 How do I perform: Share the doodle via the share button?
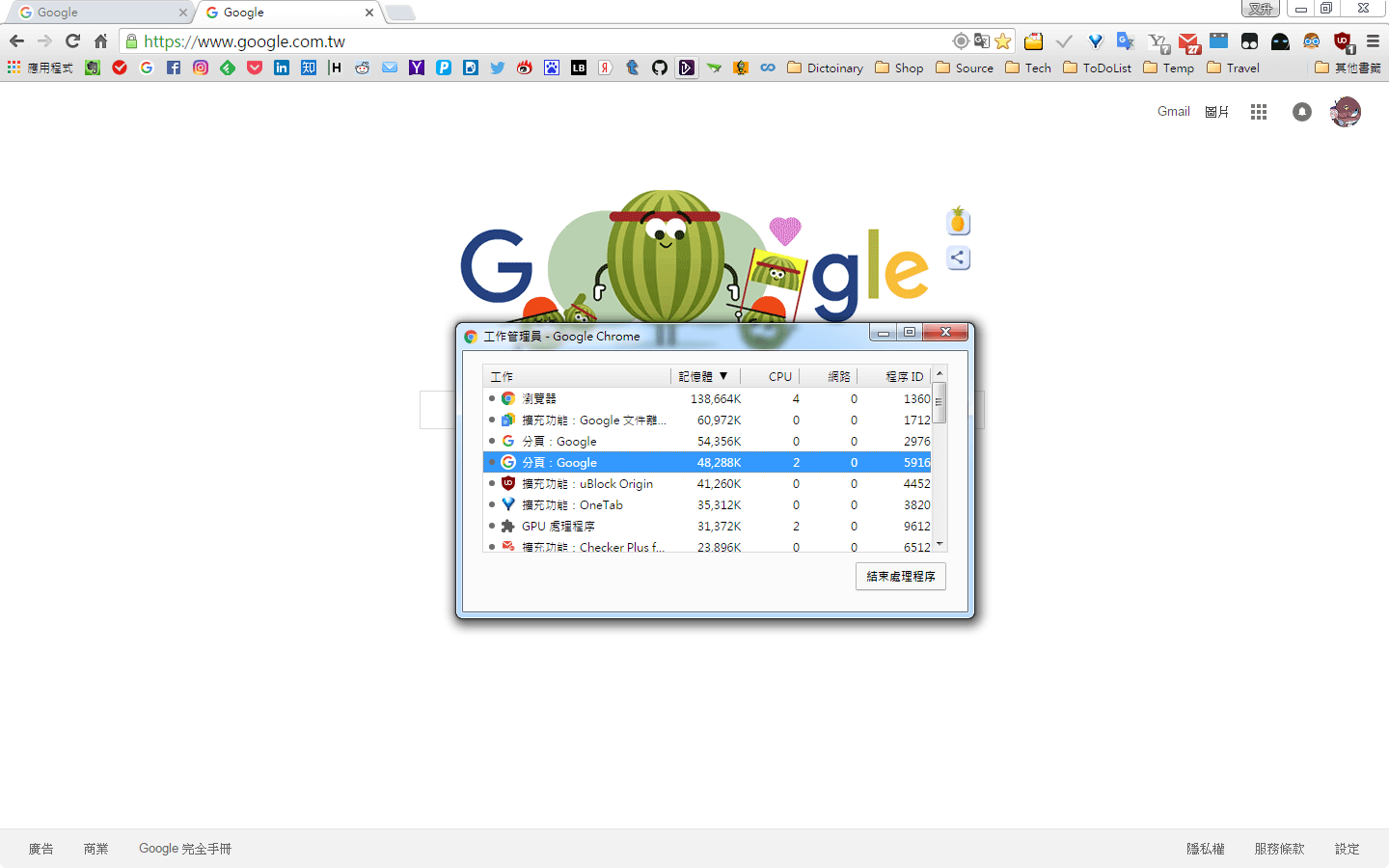pyautogui.click(x=958, y=258)
